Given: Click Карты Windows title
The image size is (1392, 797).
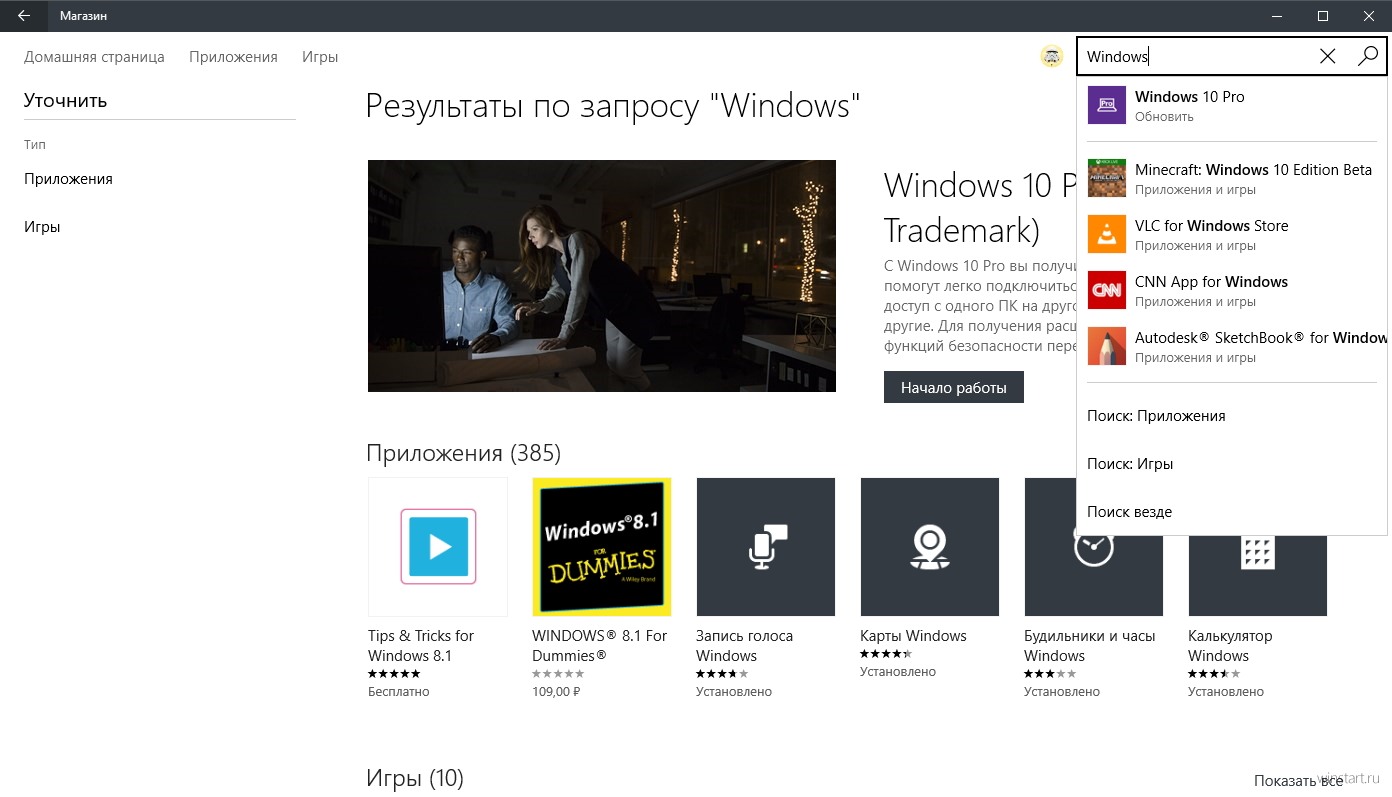Looking at the screenshot, I should pyautogui.click(x=913, y=636).
